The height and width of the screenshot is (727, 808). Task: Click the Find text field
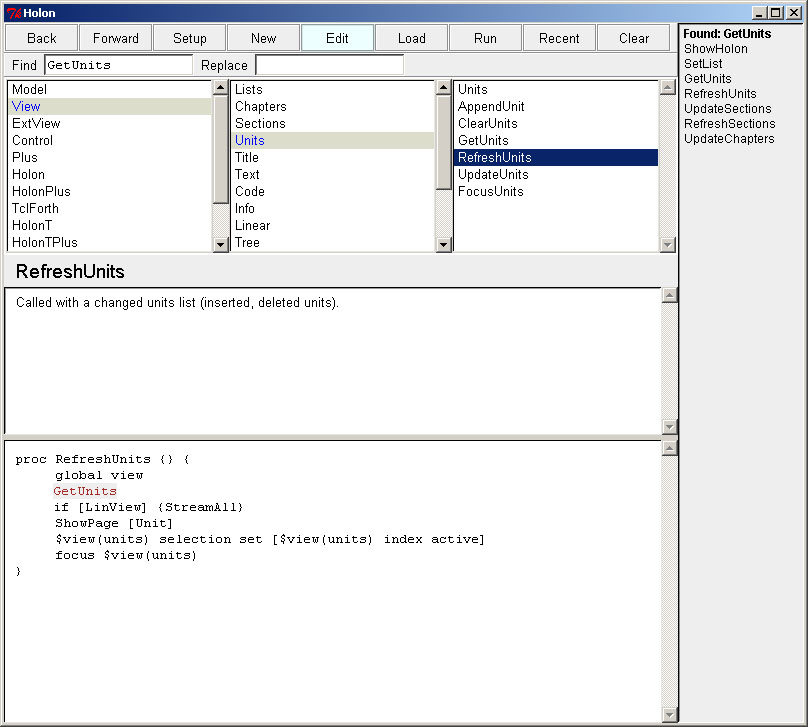(x=118, y=65)
